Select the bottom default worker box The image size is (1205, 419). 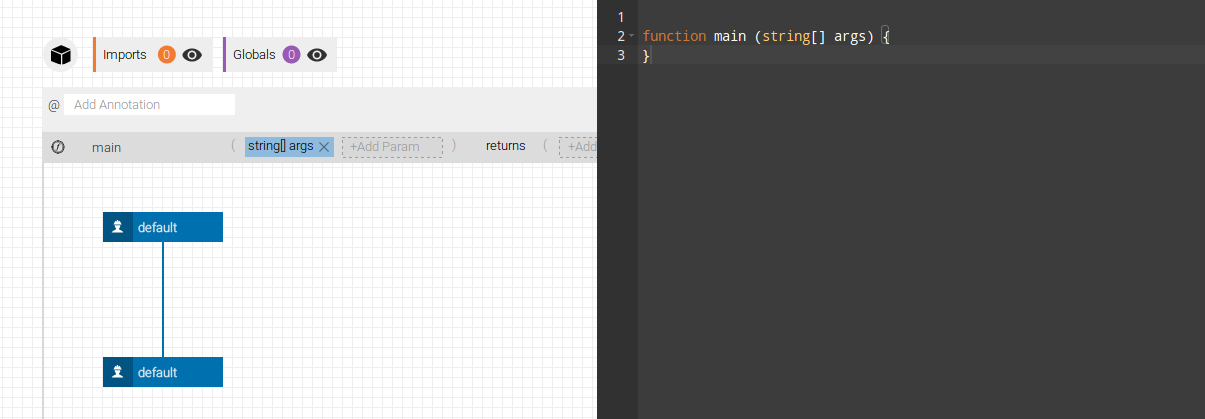coord(163,372)
